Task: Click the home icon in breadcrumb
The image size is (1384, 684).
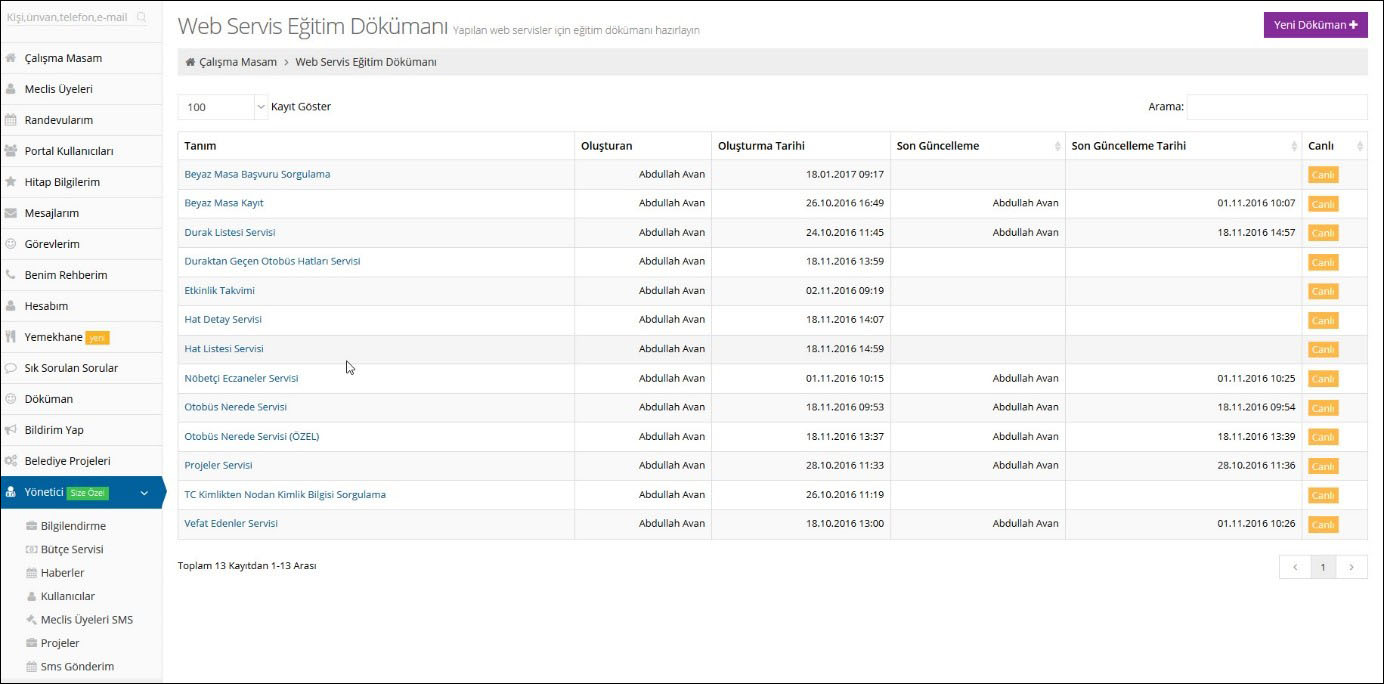Action: [190, 62]
